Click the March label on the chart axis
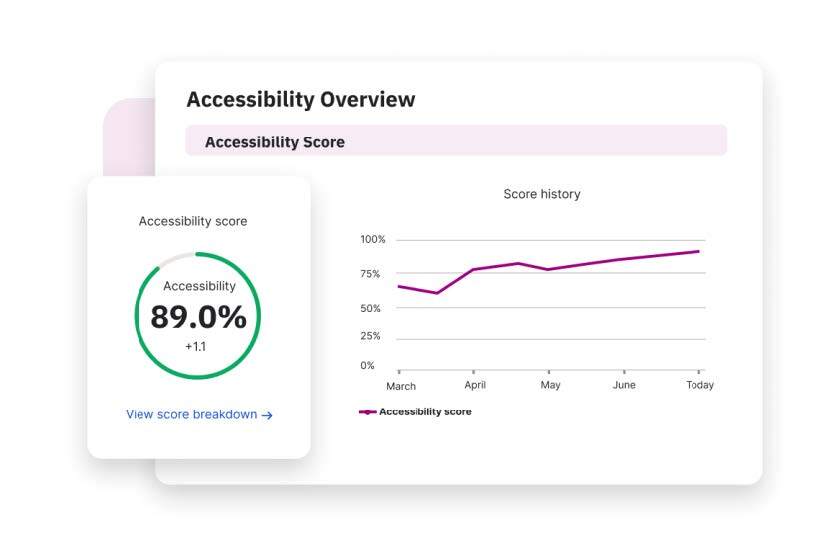832x546 pixels. click(x=401, y=385)
